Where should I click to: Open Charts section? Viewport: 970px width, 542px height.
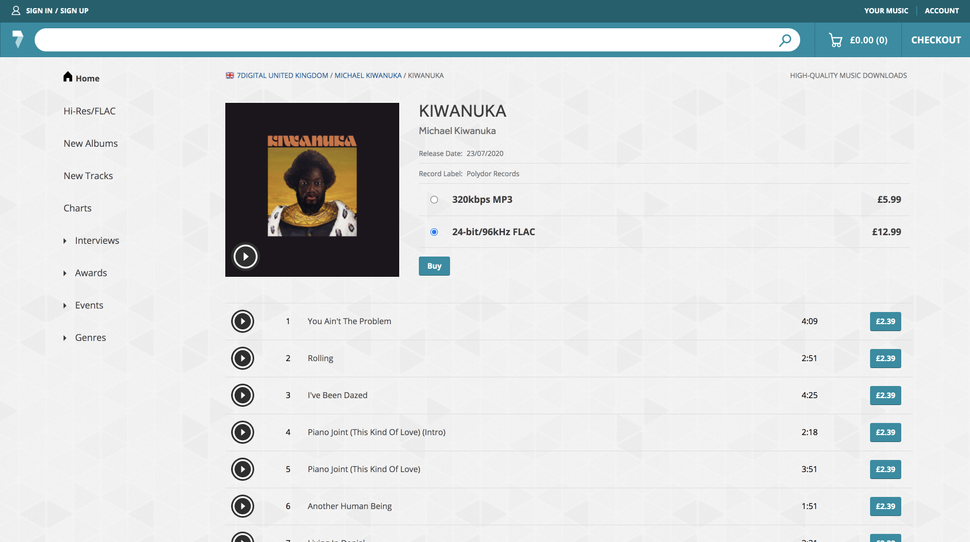77,208
